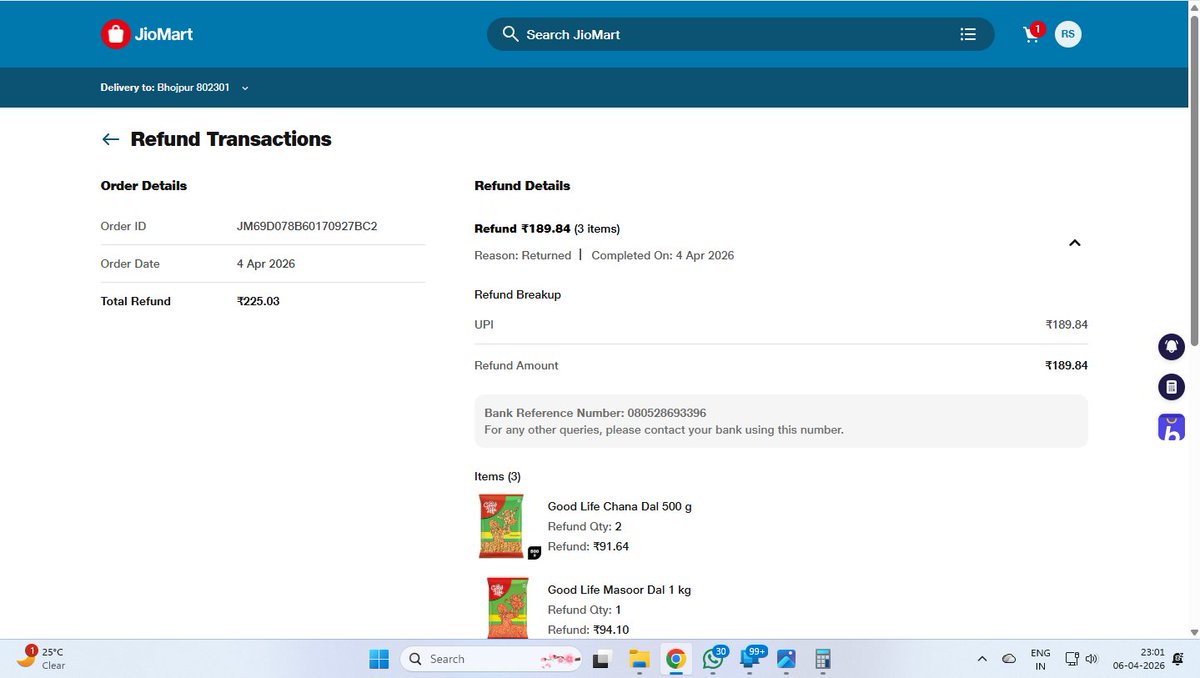1200x678 pixels.
Task: Open the shopping cart icon
Action: tap(1030, 33)
